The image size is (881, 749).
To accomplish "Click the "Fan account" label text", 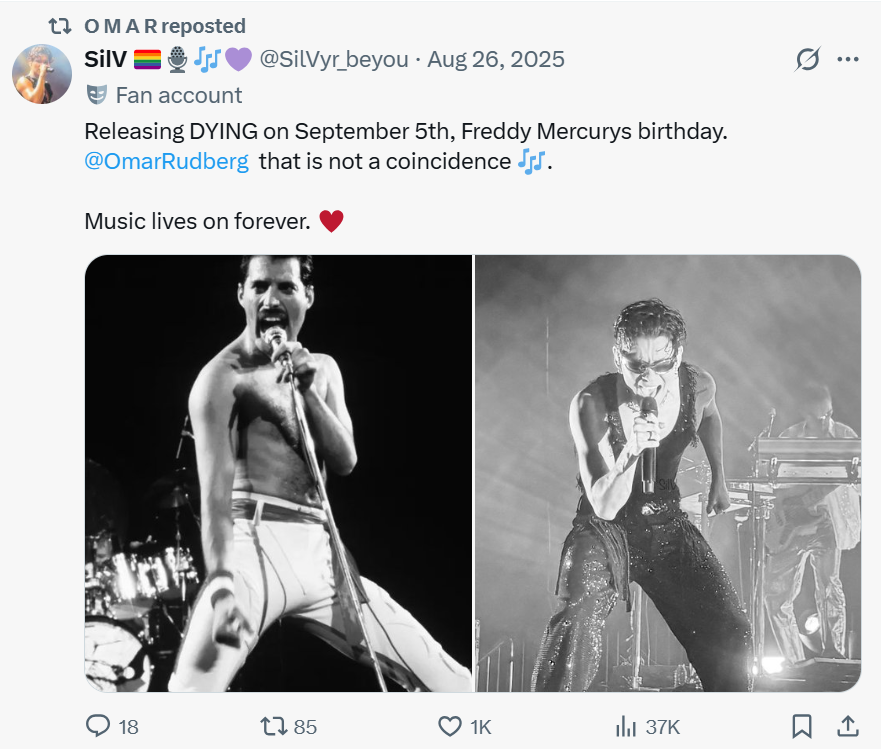I will 179,95.
